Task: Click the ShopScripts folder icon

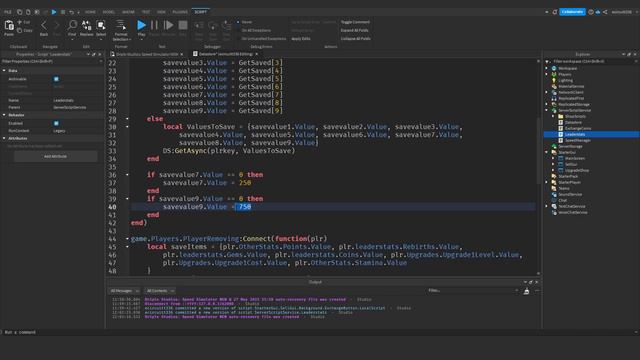Action: 560,116
